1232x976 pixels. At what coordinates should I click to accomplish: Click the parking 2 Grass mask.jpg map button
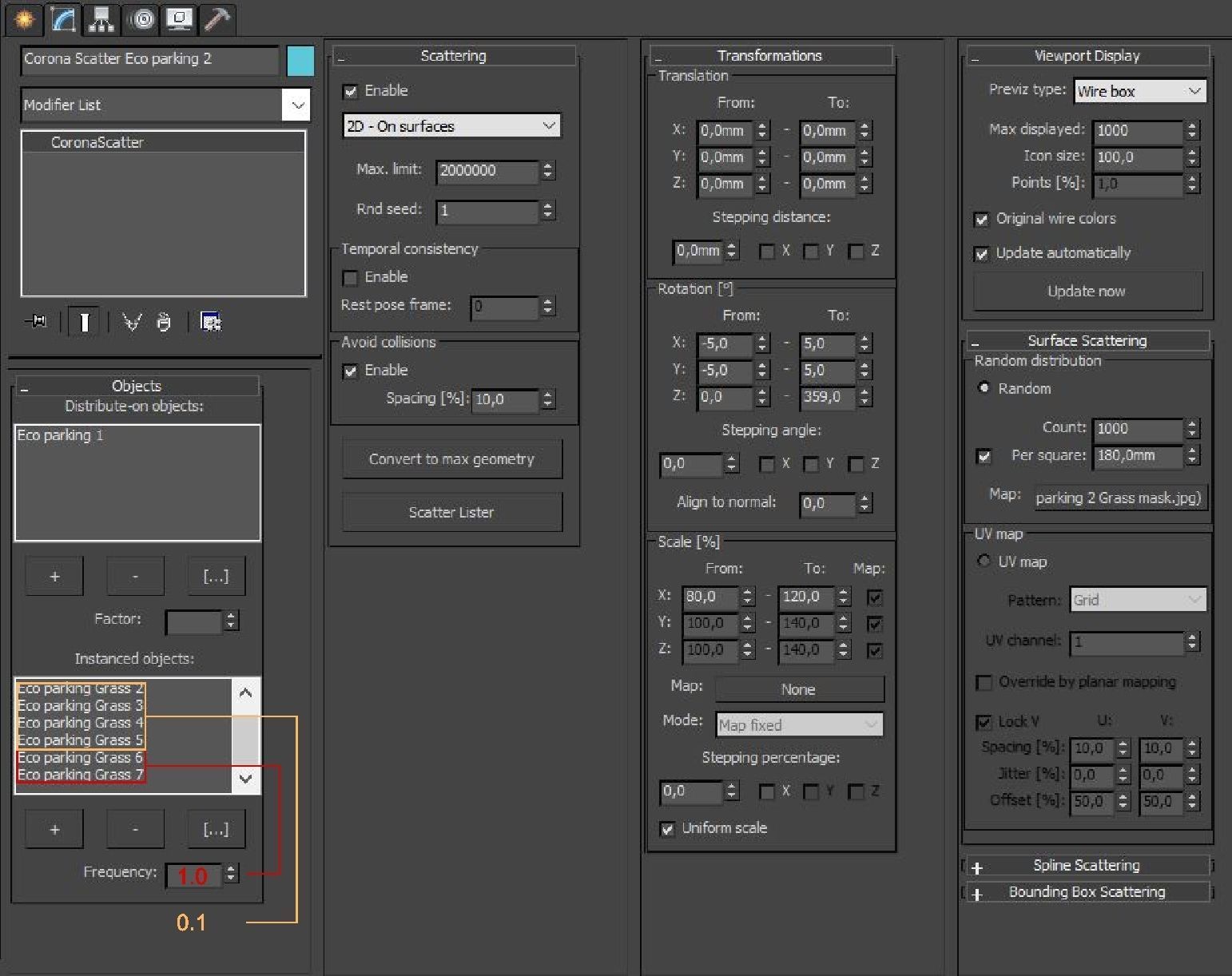pos(1119,498)
